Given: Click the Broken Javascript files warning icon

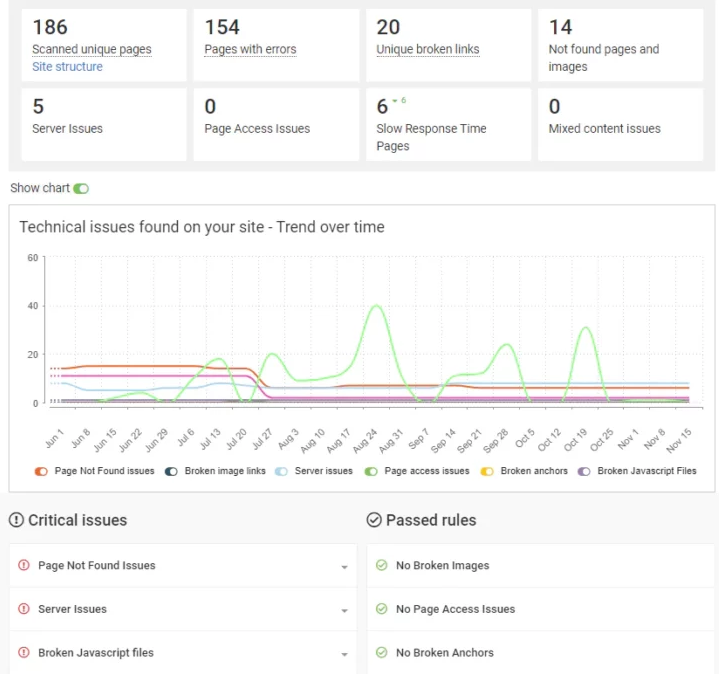Looking at the screenshot, I should click(24, 653).
